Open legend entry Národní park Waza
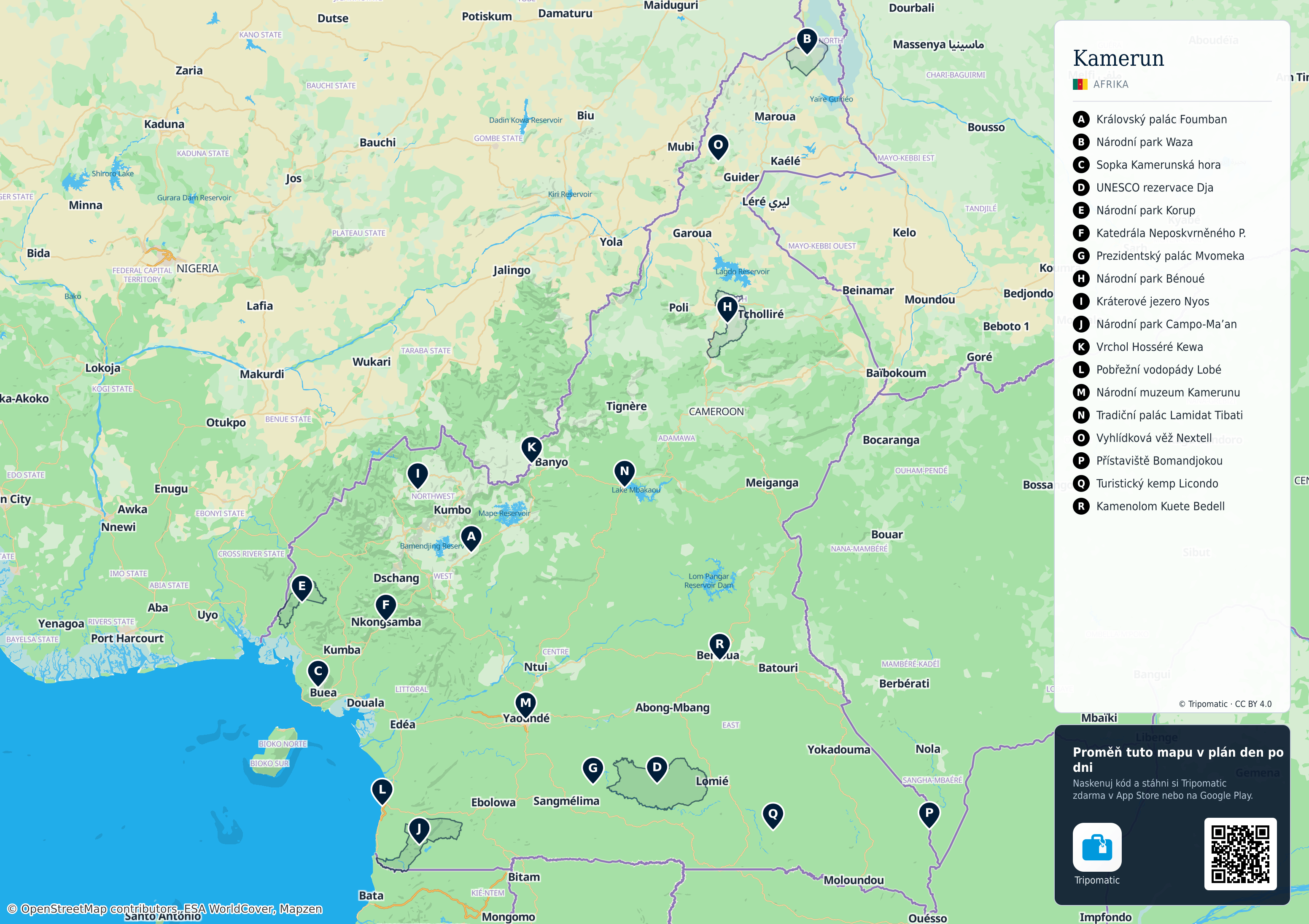This screenshot has width=1309, height=924. 1134,142
